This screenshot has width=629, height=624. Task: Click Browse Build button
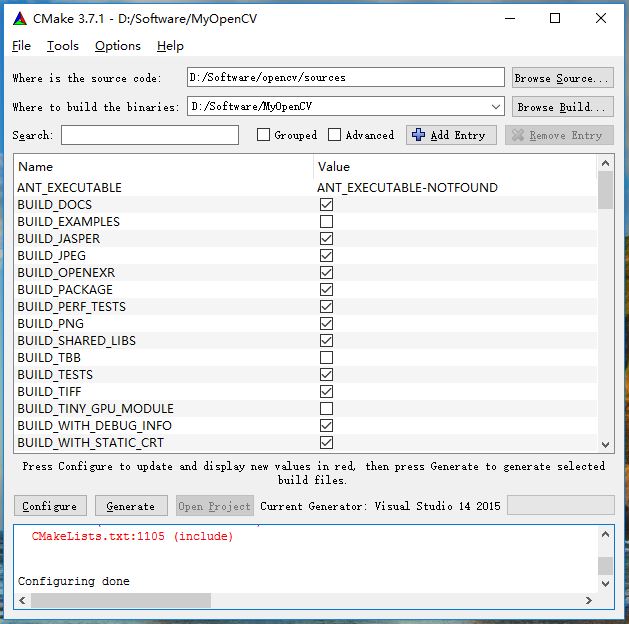[562, 107]
